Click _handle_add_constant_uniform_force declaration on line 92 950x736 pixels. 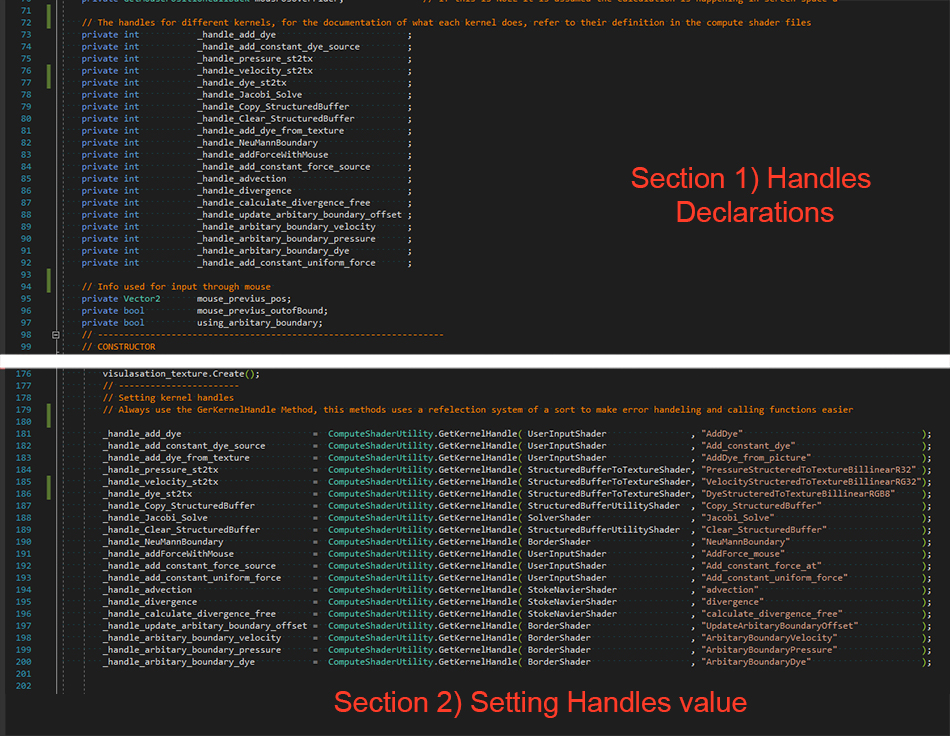(x=286, y=263)
